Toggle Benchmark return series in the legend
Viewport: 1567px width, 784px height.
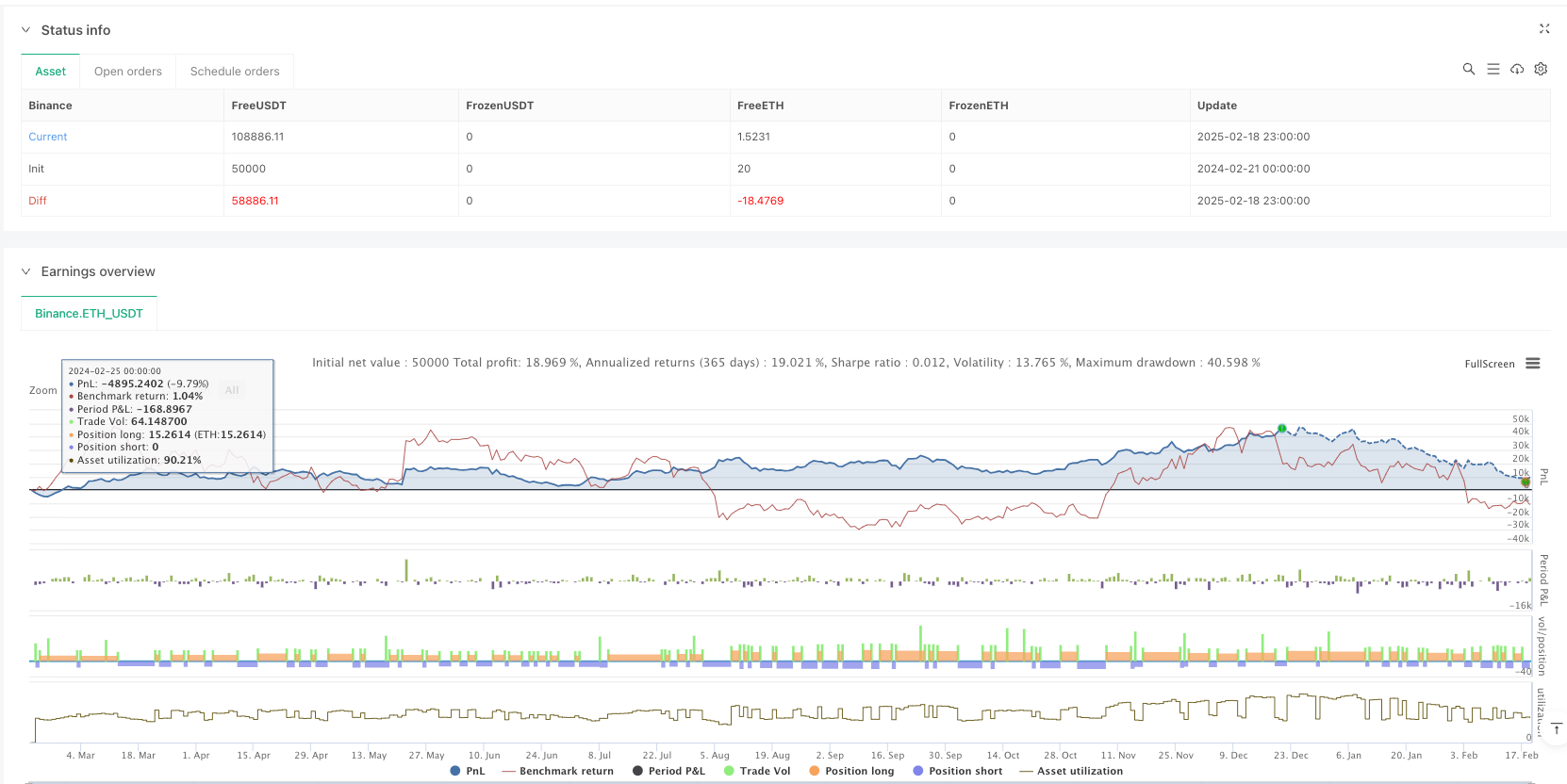pyautogui.click(x=558, y=771)
